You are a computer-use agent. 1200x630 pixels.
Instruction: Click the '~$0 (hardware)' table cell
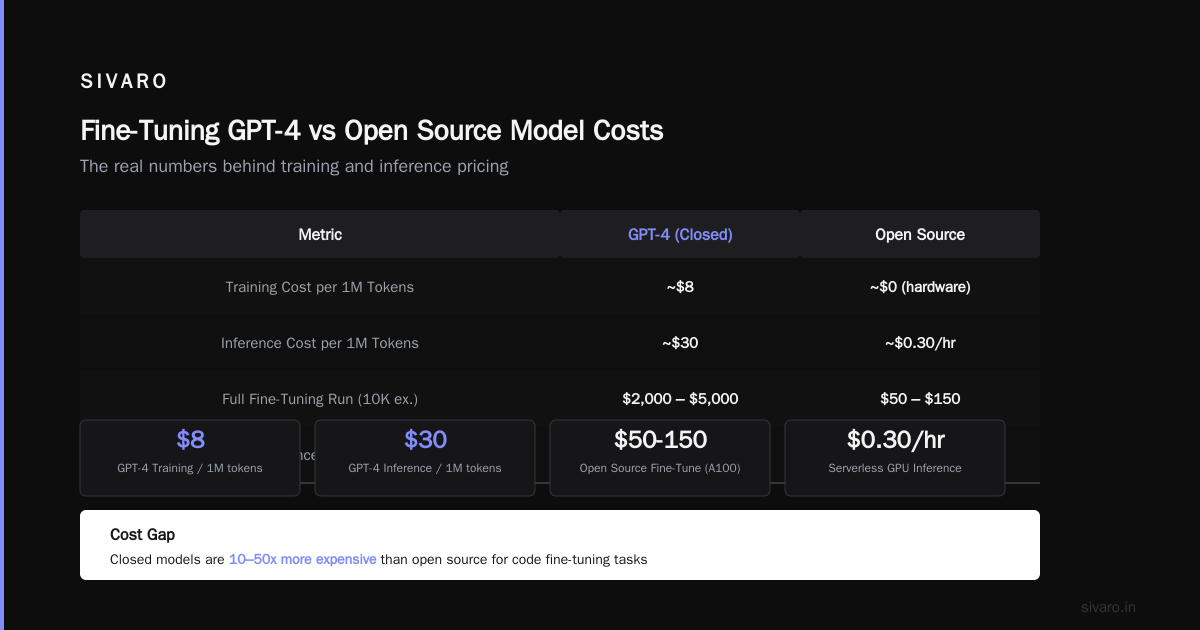click(920, 287)
